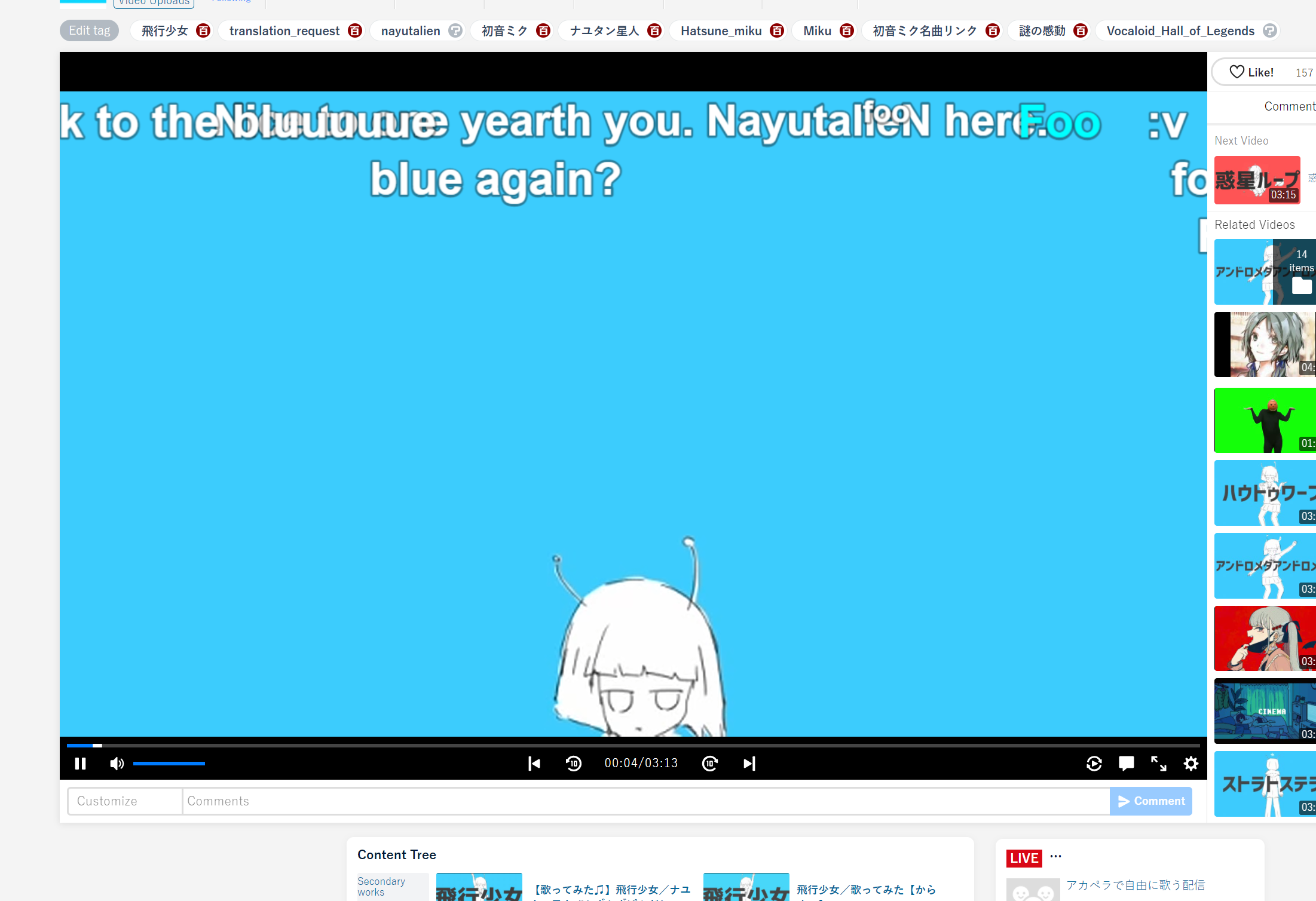Mute the video volume speaker icon
1316x901 pixels.
[117, 764]
